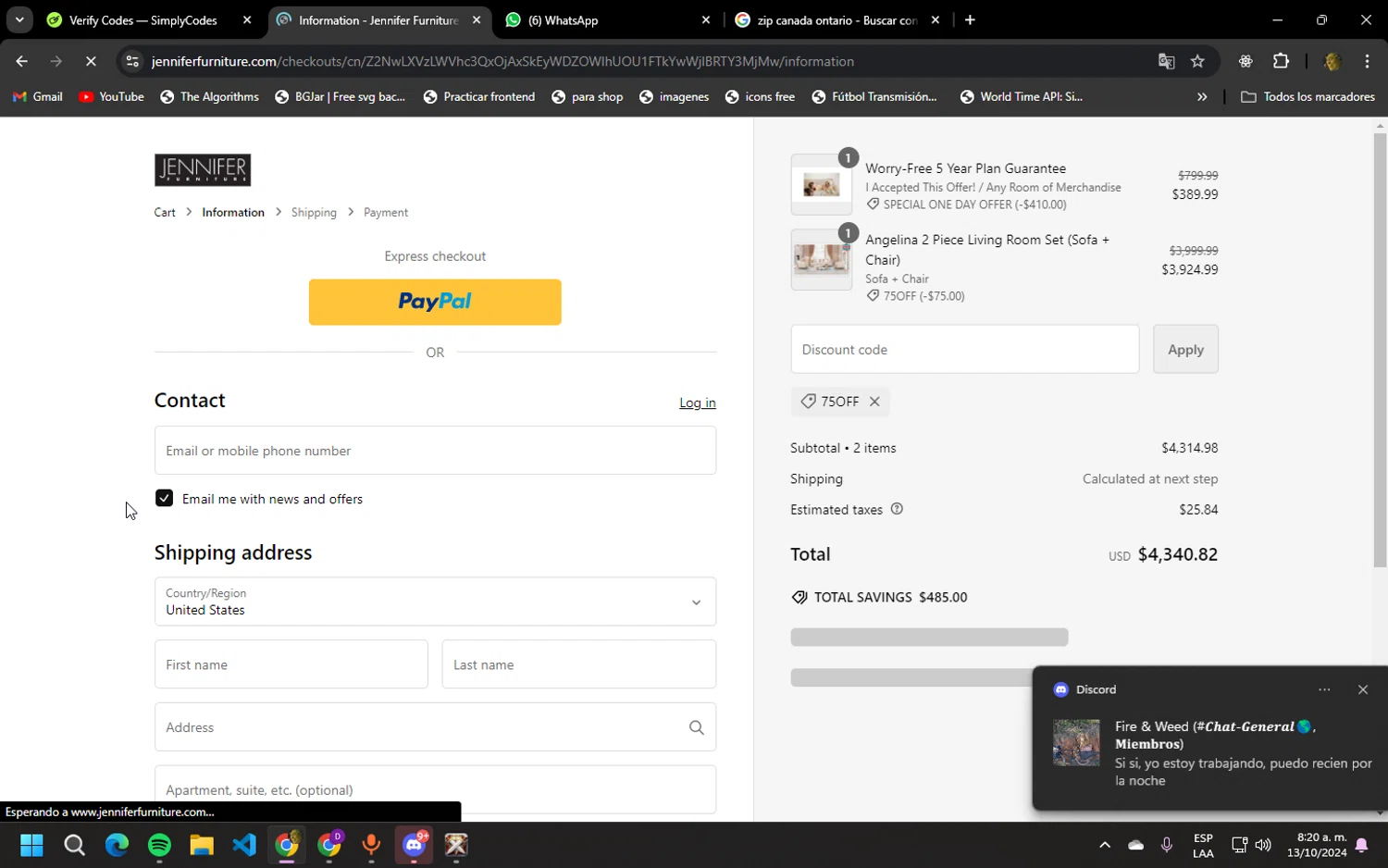Open File Explorer from taskbar
The image size is (1388, 868).
point(202,845)
